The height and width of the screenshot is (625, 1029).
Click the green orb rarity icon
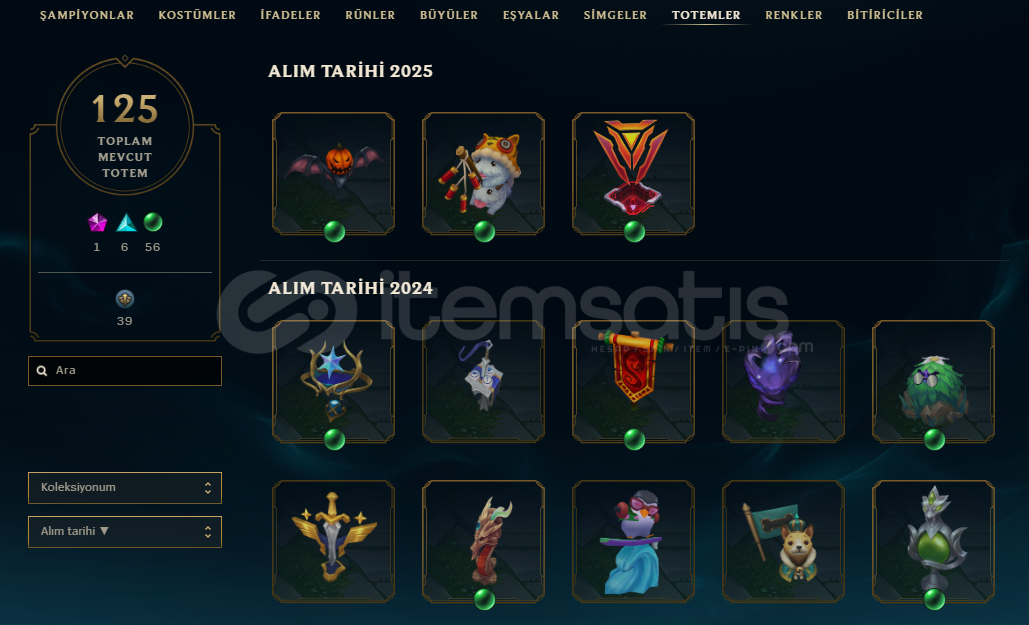153,222
